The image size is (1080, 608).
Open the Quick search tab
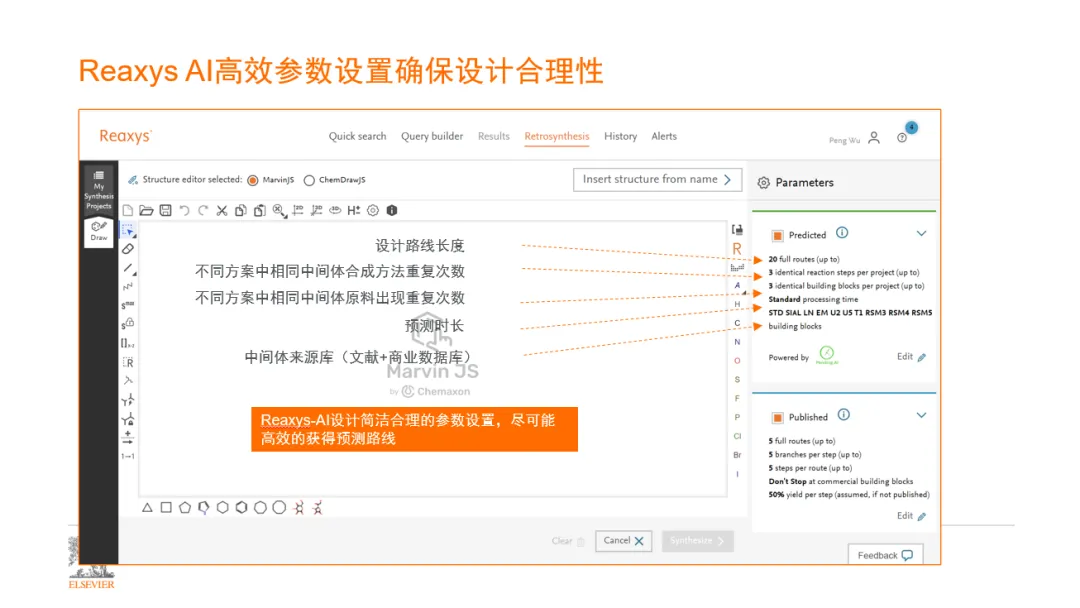[x=357, y=136]
